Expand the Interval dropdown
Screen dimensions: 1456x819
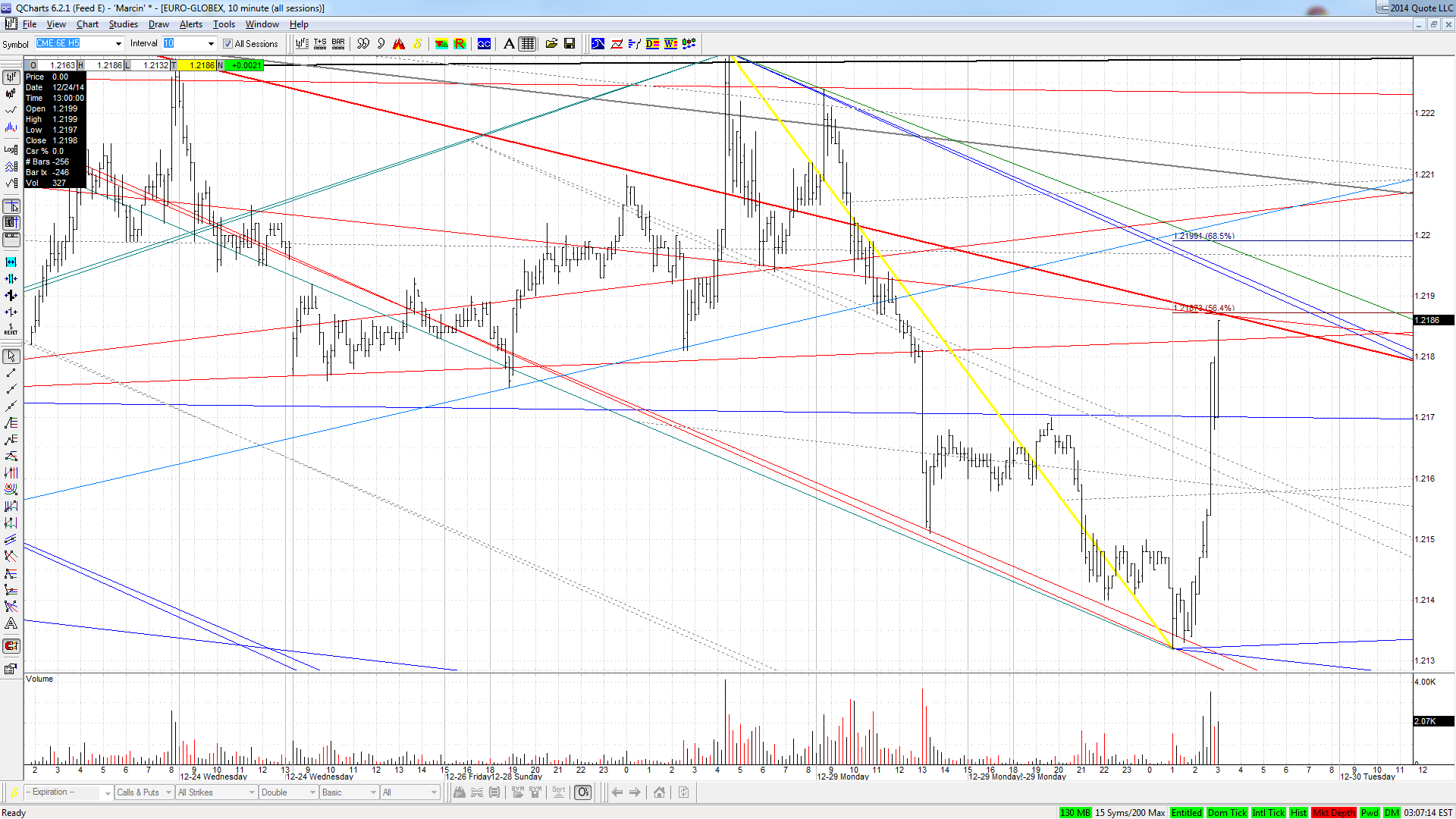(x=211, y=44)
